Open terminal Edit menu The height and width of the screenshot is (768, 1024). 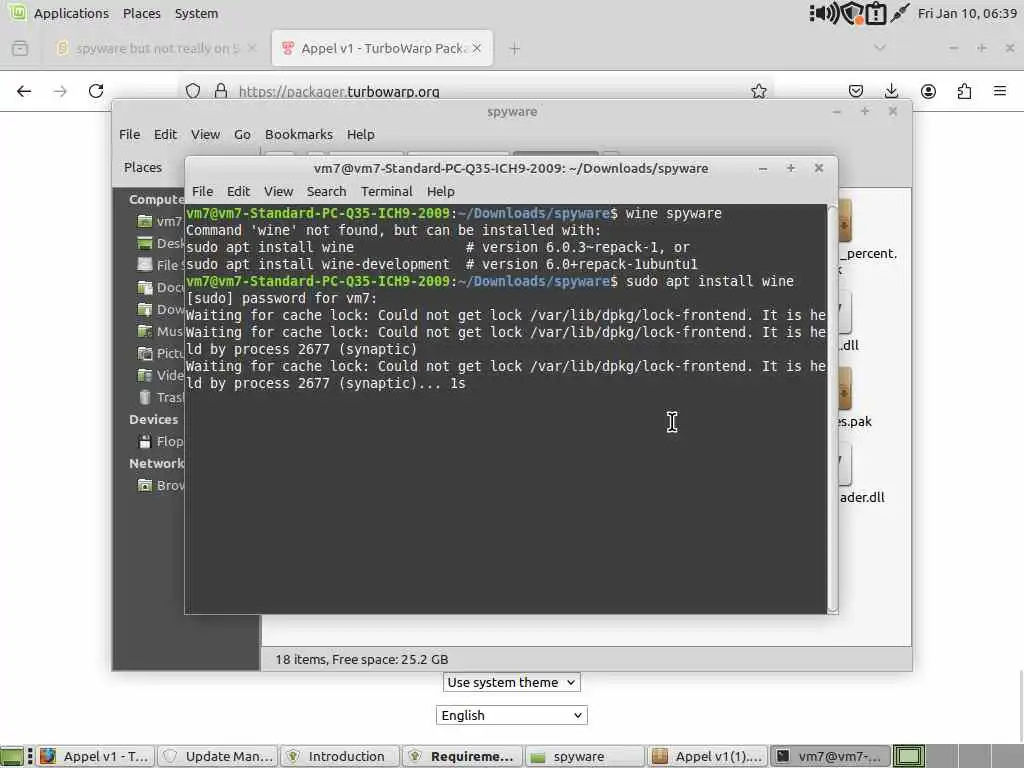pyautogui.click(x=238, y=191)
